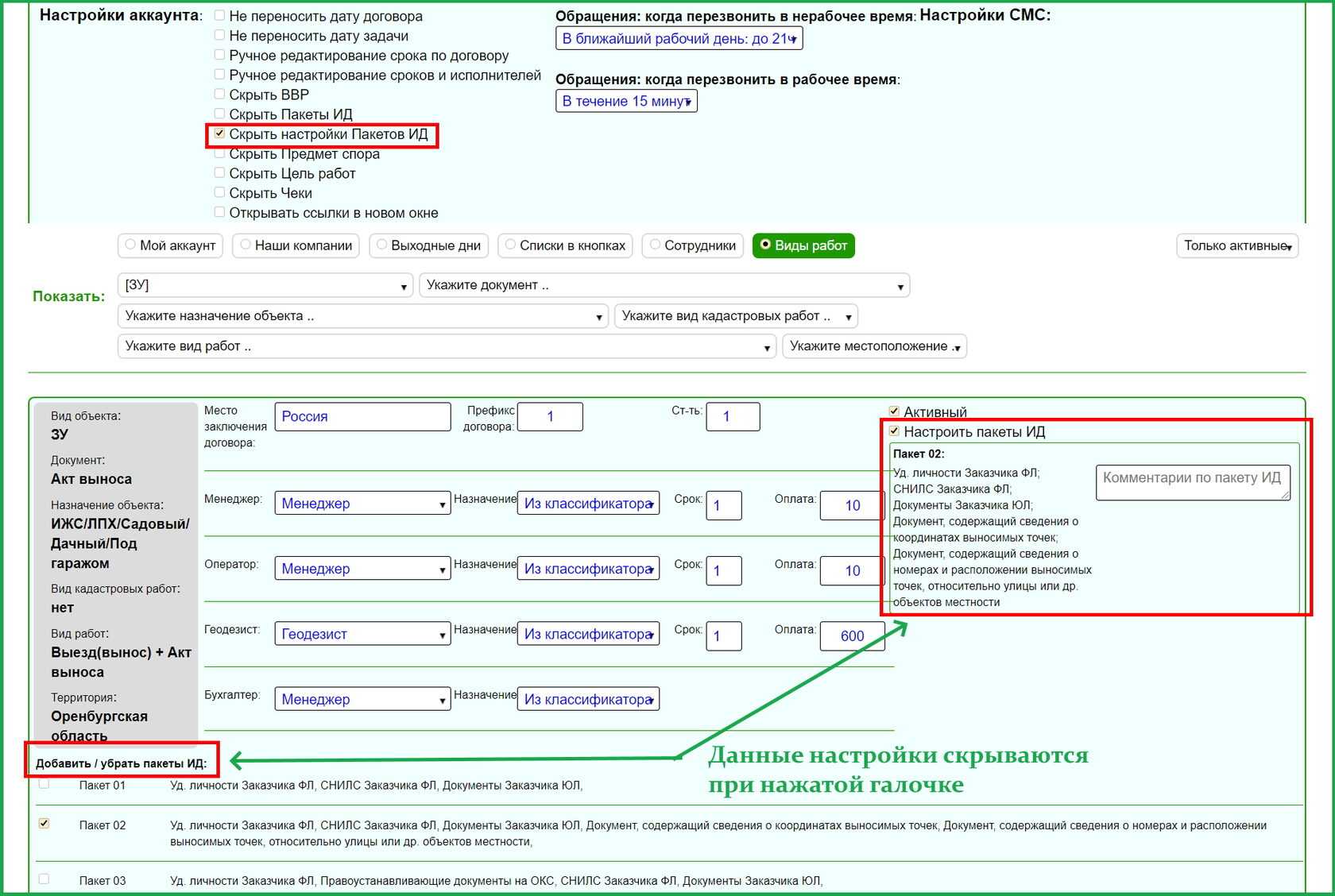Switch to 'Выходные дни' tab

428,245
